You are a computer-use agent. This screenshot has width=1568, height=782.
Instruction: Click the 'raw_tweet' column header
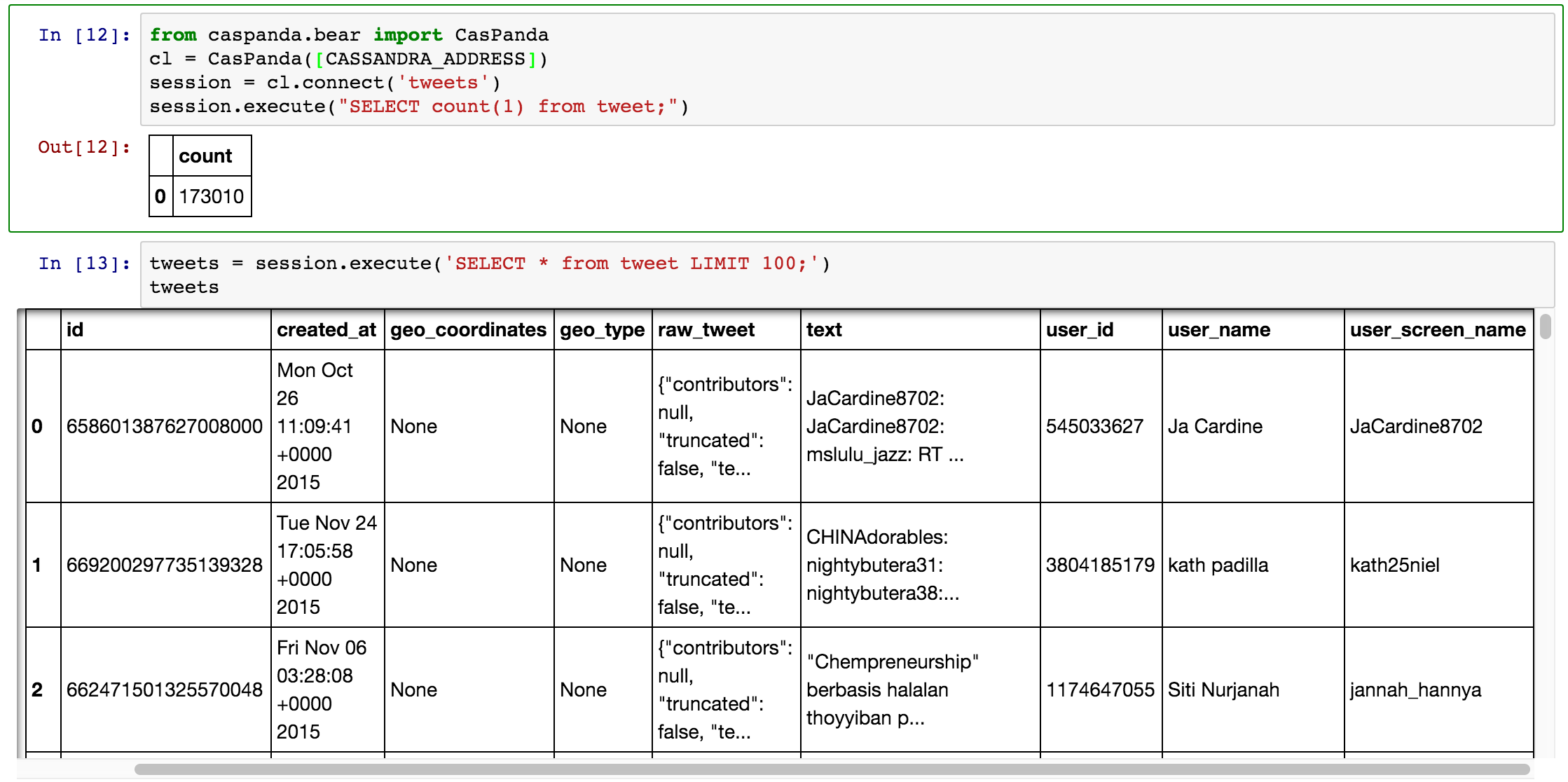coord(727,329)
